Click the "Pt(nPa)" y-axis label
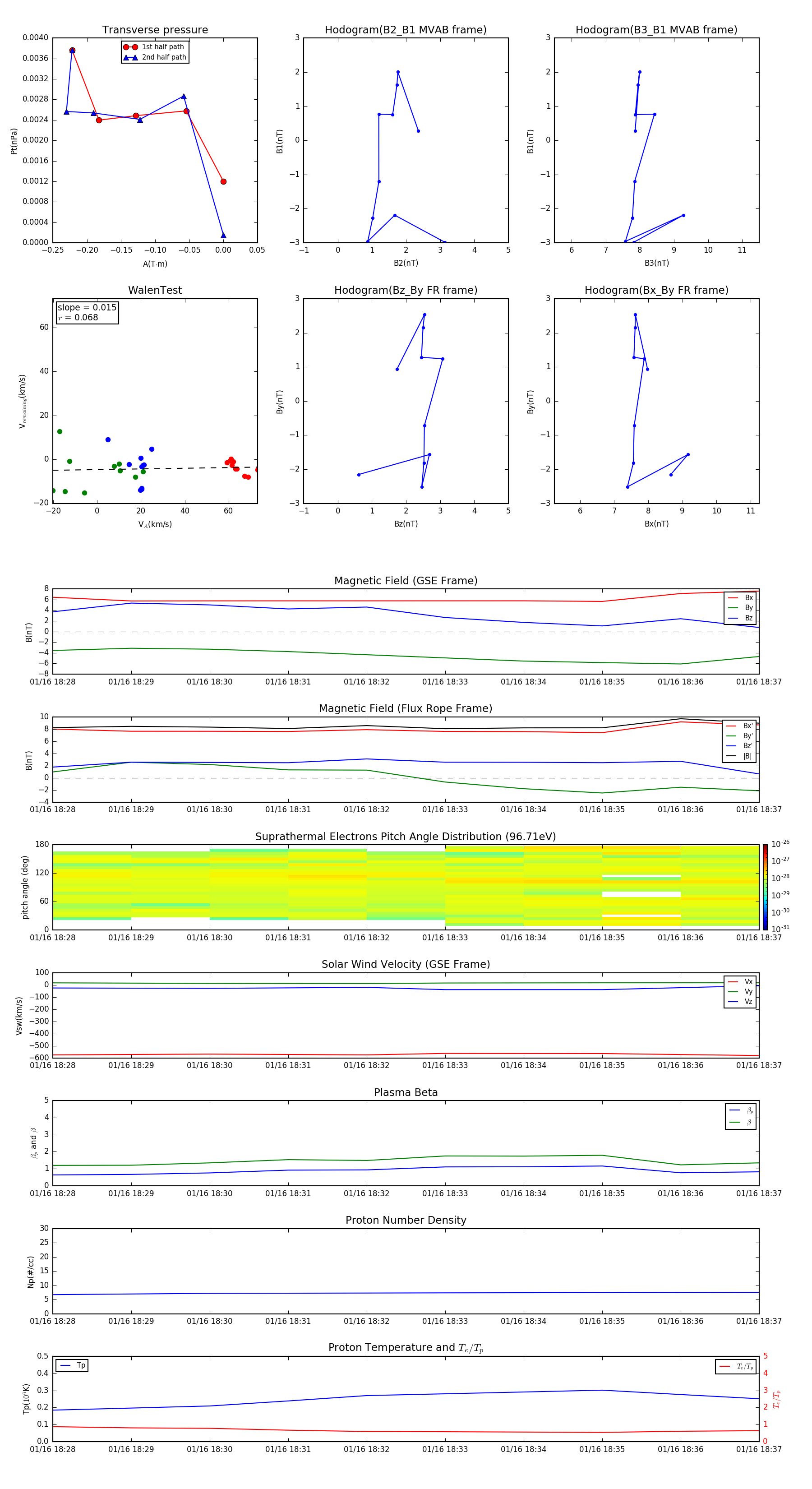Image resolution: width=812 pixels, height=1489 pixels. click(x=14, y=141)
